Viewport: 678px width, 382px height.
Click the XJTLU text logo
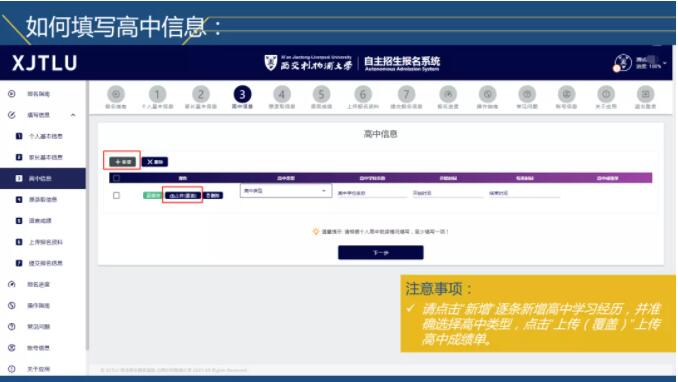click(x=45, y=63)
